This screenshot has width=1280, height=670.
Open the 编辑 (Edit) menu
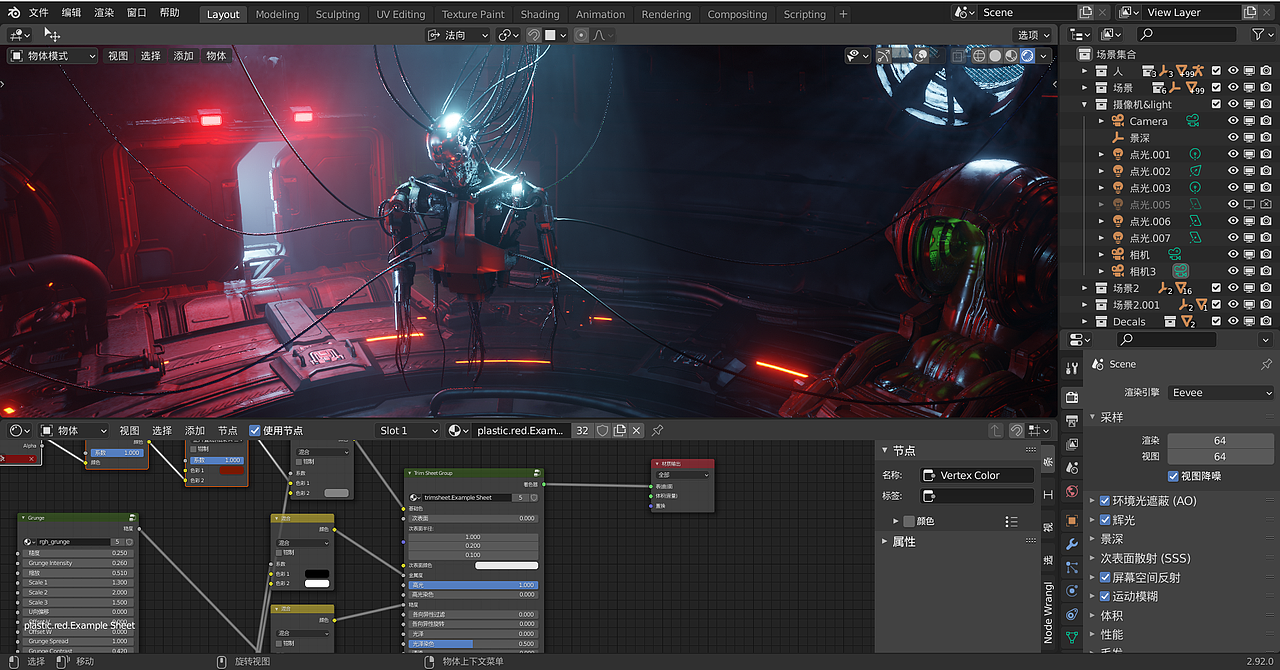tap(72, 13)
